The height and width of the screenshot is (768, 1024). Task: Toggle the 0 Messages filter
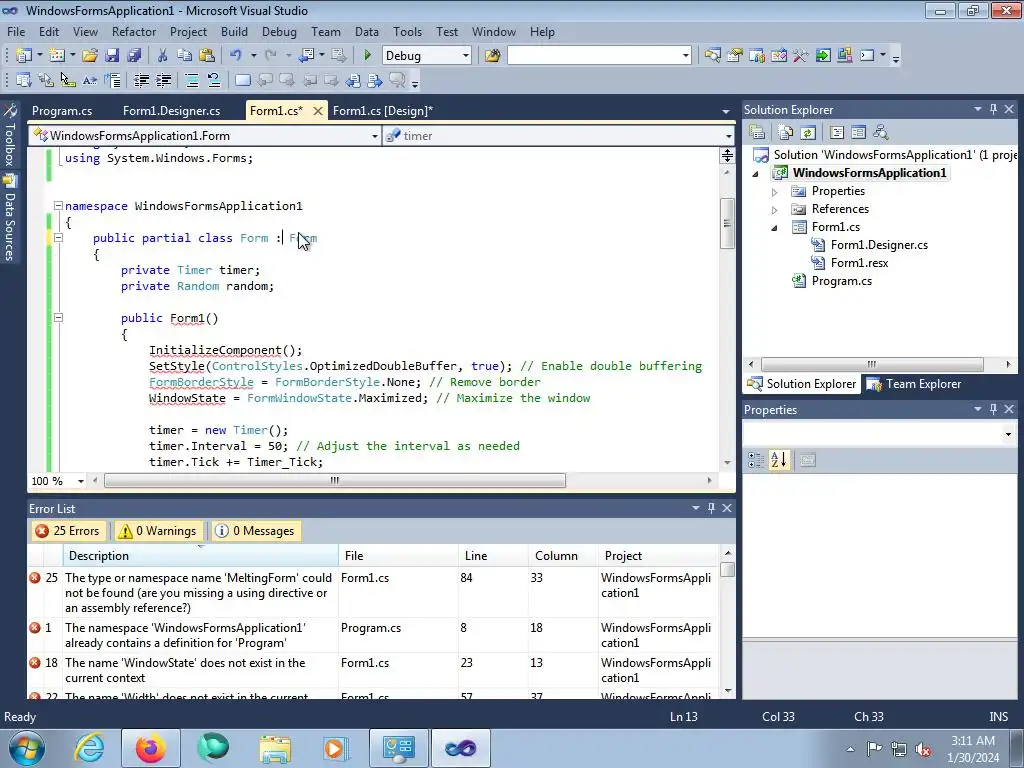pos(255,531)
